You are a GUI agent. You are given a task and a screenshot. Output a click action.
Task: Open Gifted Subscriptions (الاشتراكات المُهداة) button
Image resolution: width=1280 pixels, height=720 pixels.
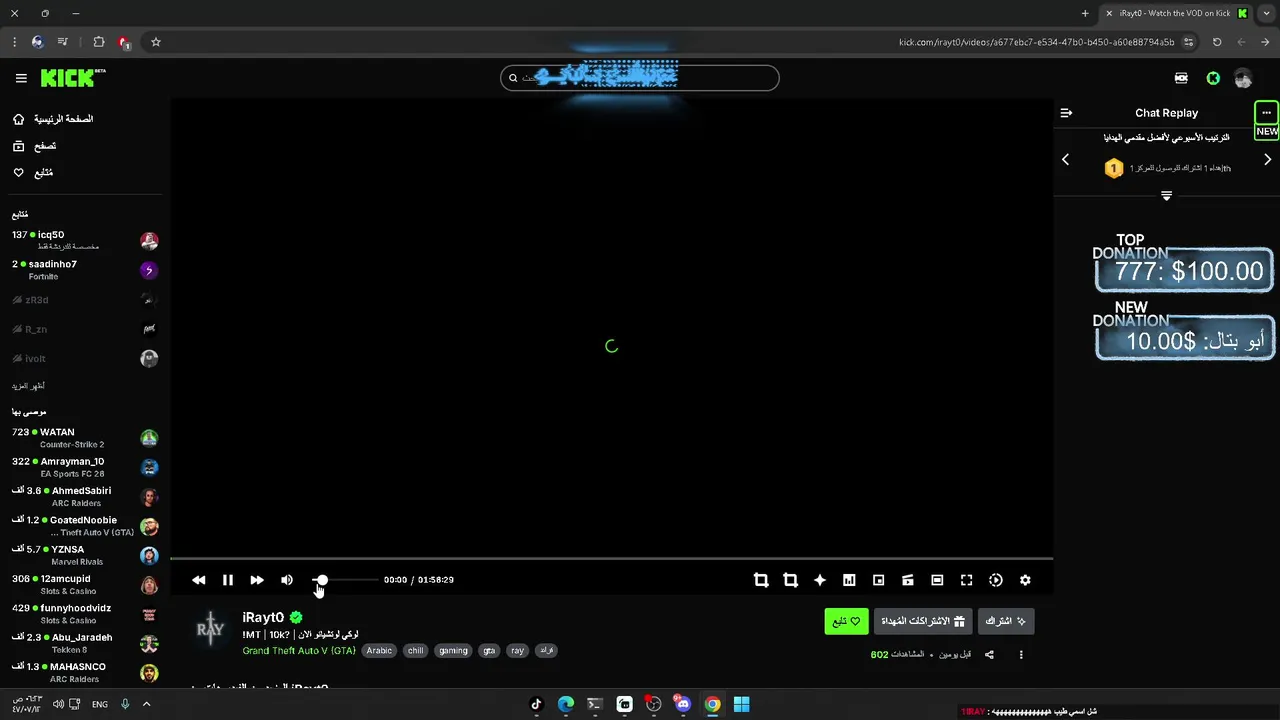pyautogui.click(x=922, y=621)
